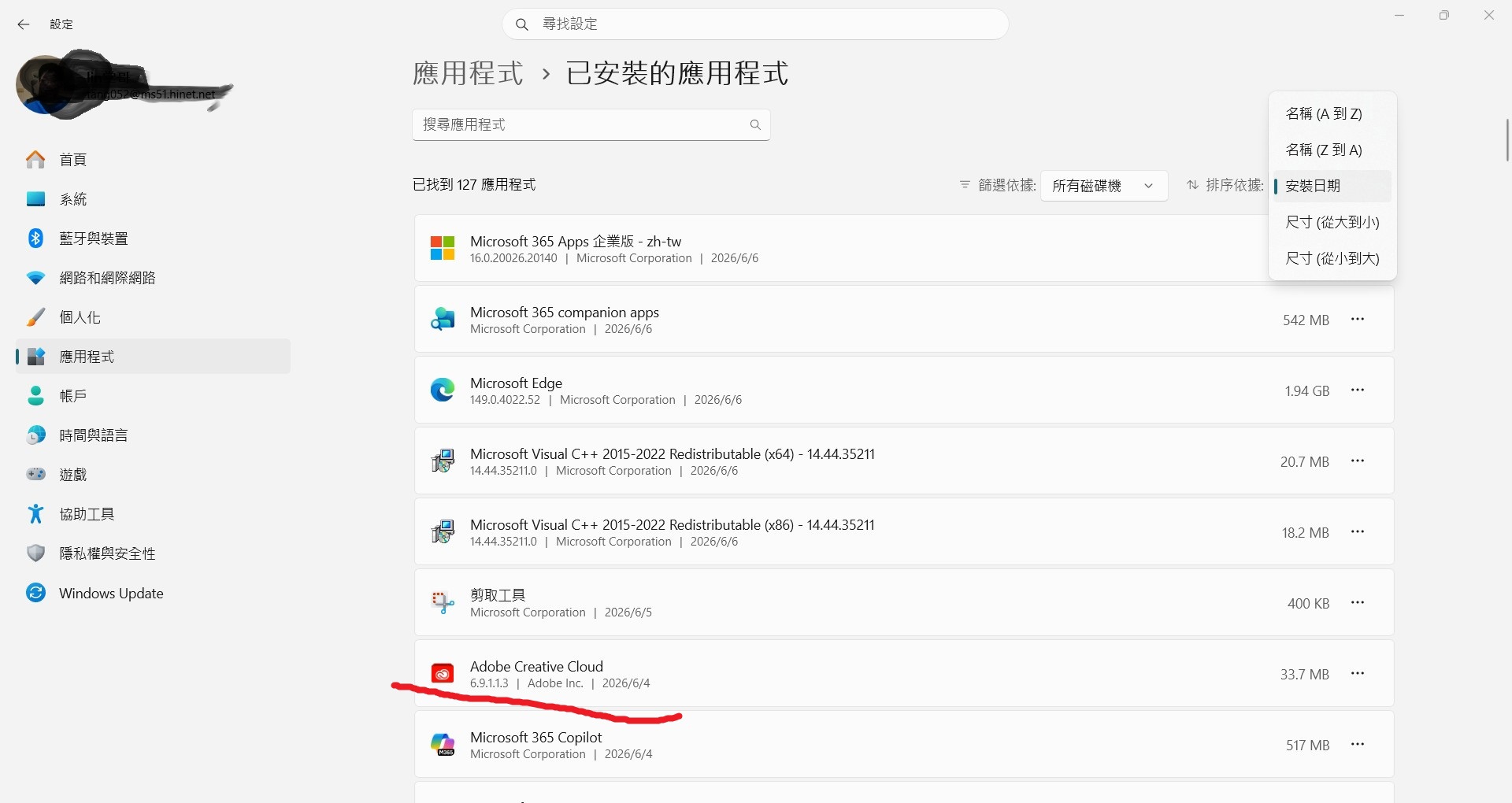Click the 遊戲 controller icon
This screenshot has height=803, width=1512.
tap(35, 475)
